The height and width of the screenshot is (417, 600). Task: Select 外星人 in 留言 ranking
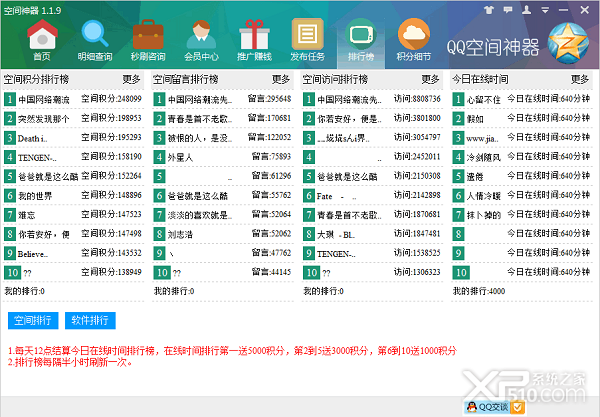point(180,157)
